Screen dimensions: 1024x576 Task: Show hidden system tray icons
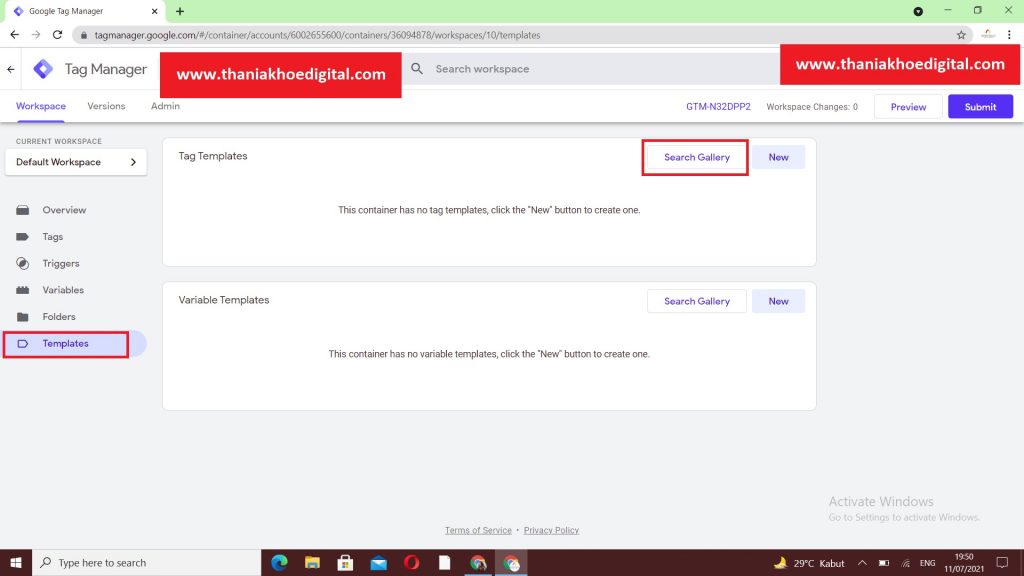862,563
